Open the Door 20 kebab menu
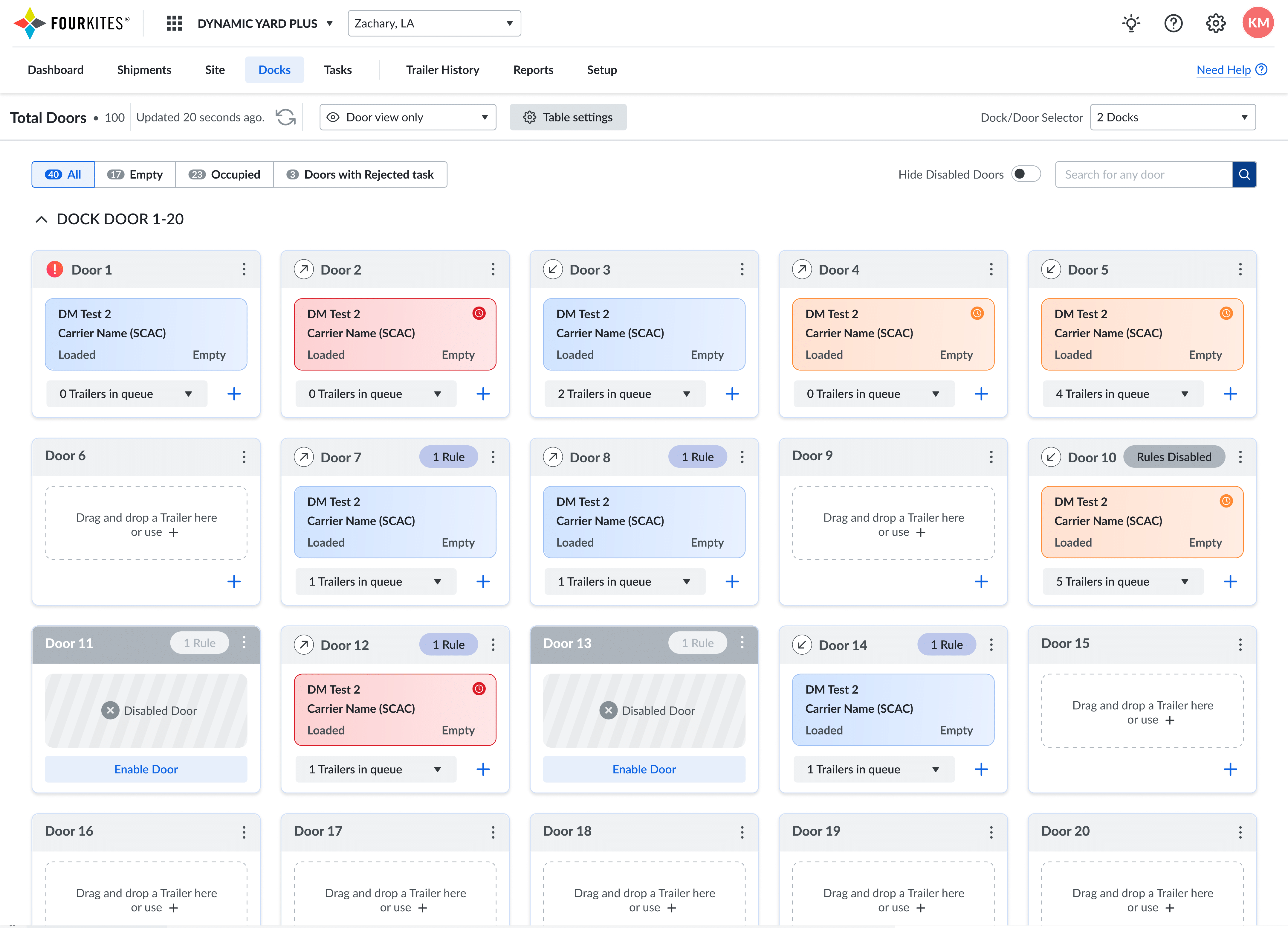Screen dimensions: 1288x928 (1240, 833)
